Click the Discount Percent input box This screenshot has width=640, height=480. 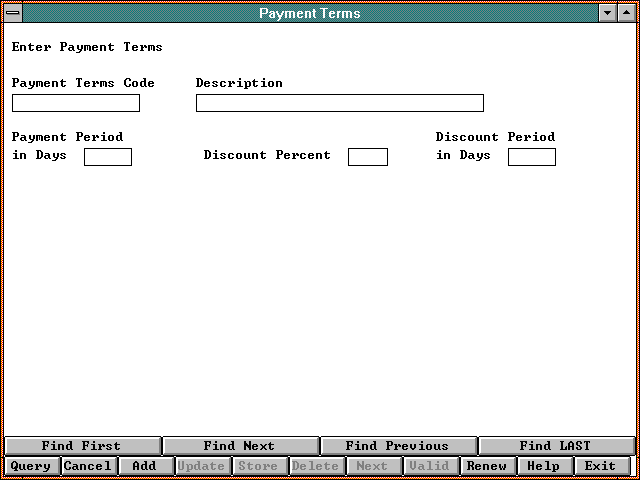[367, 156]
